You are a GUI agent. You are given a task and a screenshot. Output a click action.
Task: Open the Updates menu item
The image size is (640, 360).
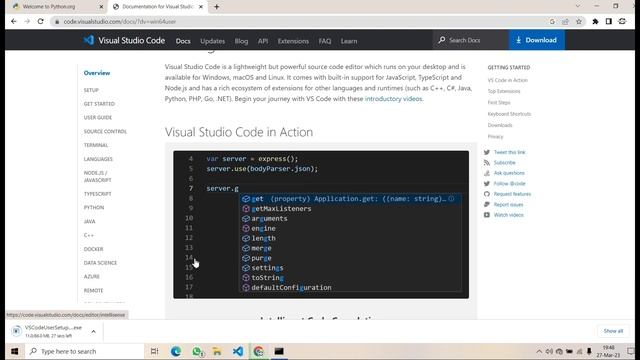point(213,41)
